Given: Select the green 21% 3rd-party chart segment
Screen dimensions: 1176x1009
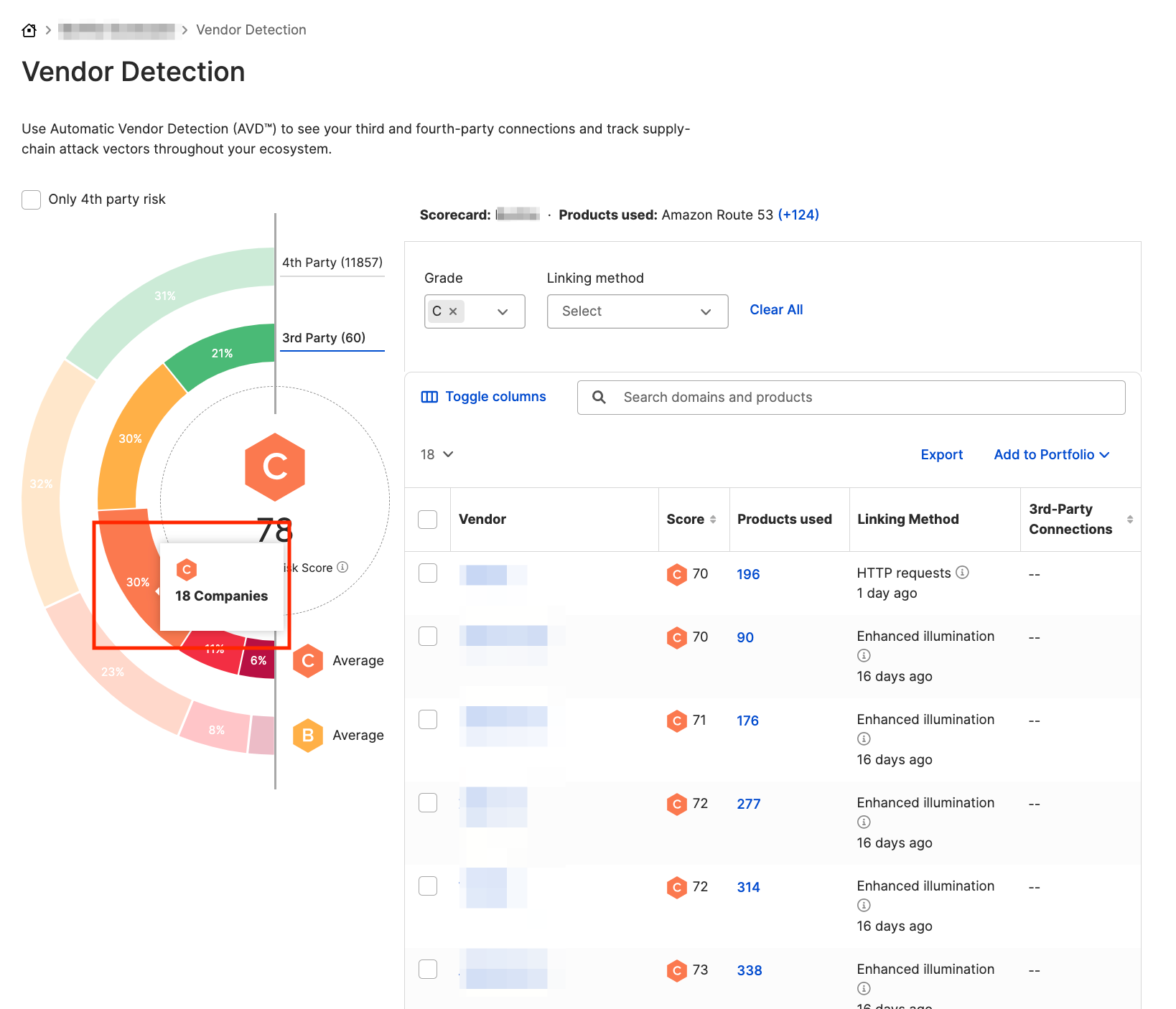Looking at the screenshot, I should click(x=221, y=353).
